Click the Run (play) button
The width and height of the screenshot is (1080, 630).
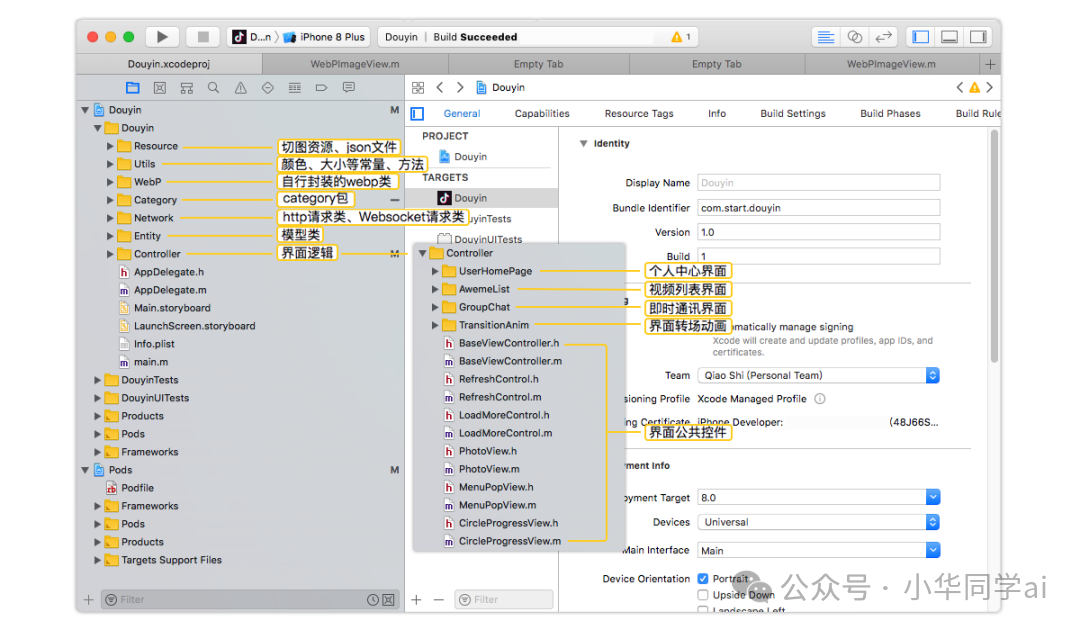pos(162,37)
